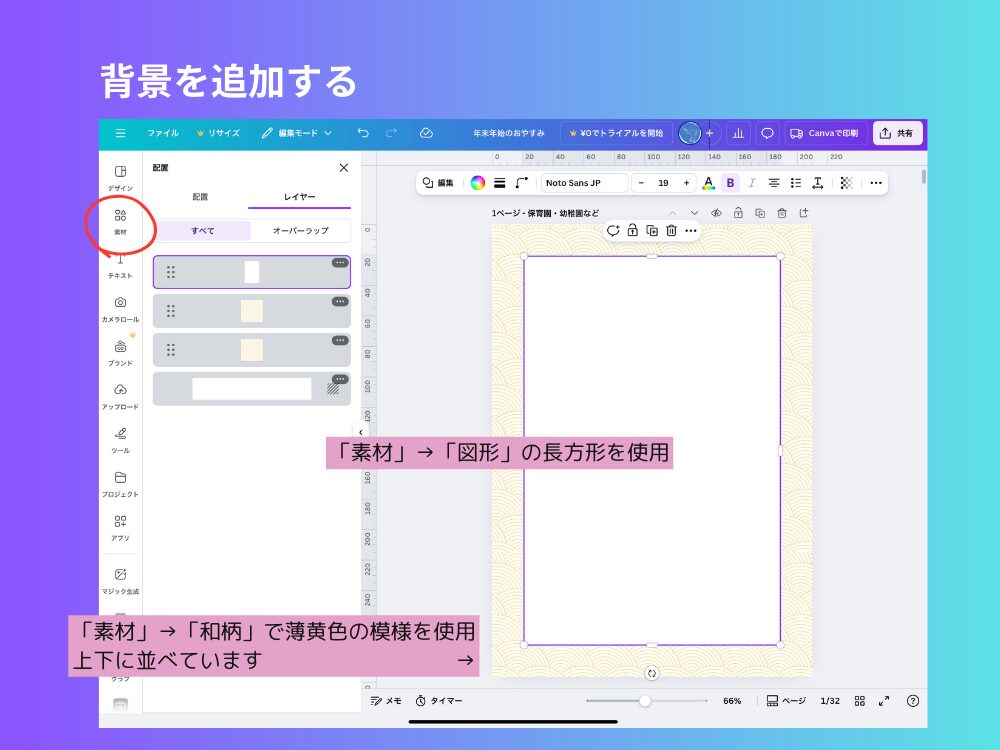
Task: Toggle italic formatting in the text toolbar
Action: coord(751,183)
